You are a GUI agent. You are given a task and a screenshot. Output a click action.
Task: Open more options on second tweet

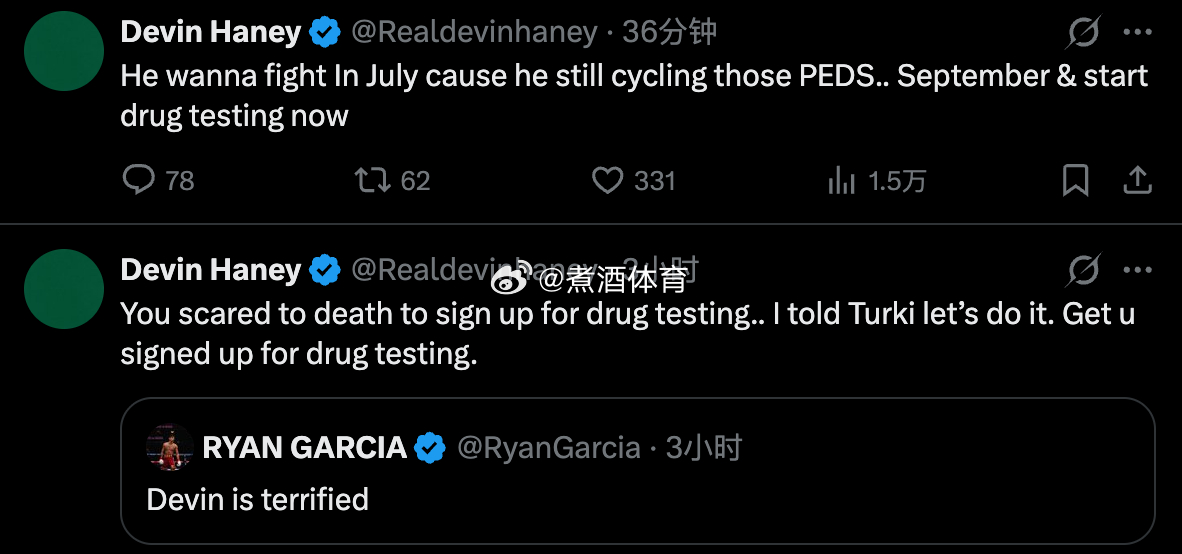click(1138, 270)
